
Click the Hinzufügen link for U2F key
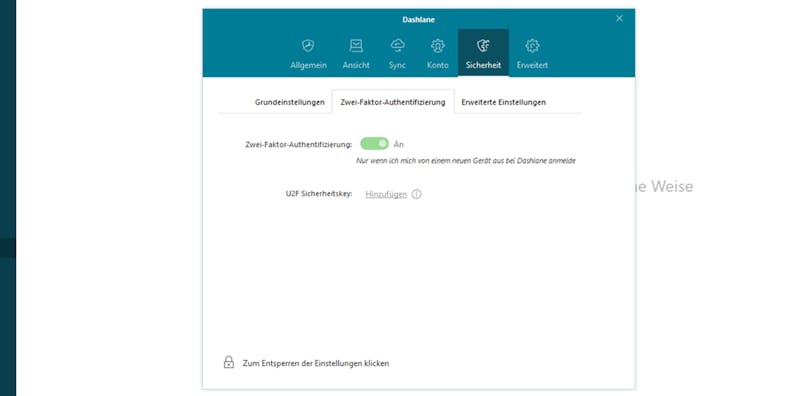[x=386, y=194]
